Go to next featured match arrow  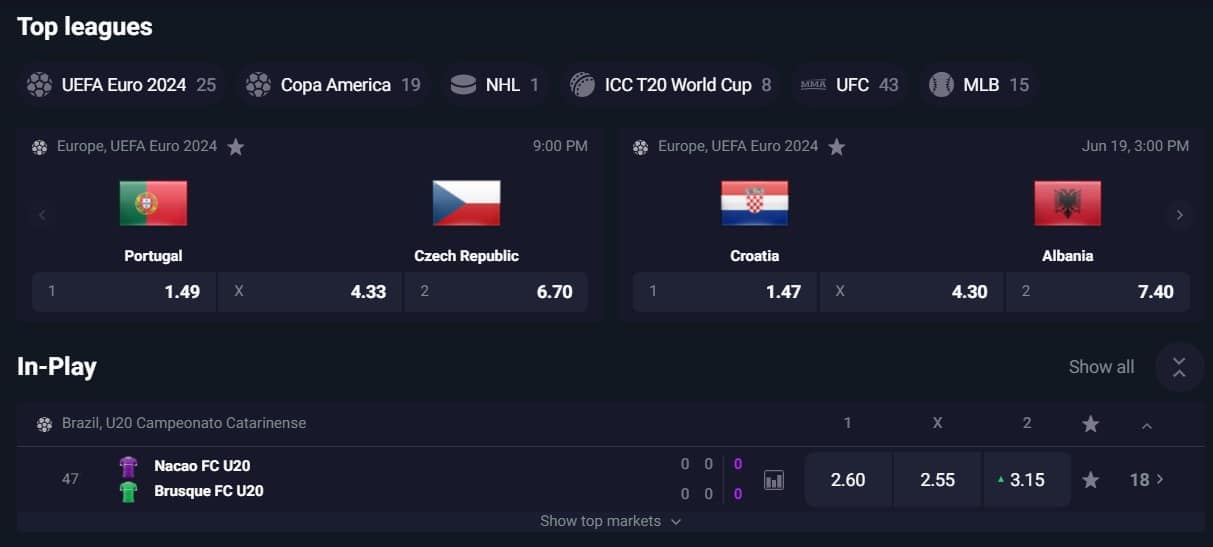click(x=1180, y=215)
